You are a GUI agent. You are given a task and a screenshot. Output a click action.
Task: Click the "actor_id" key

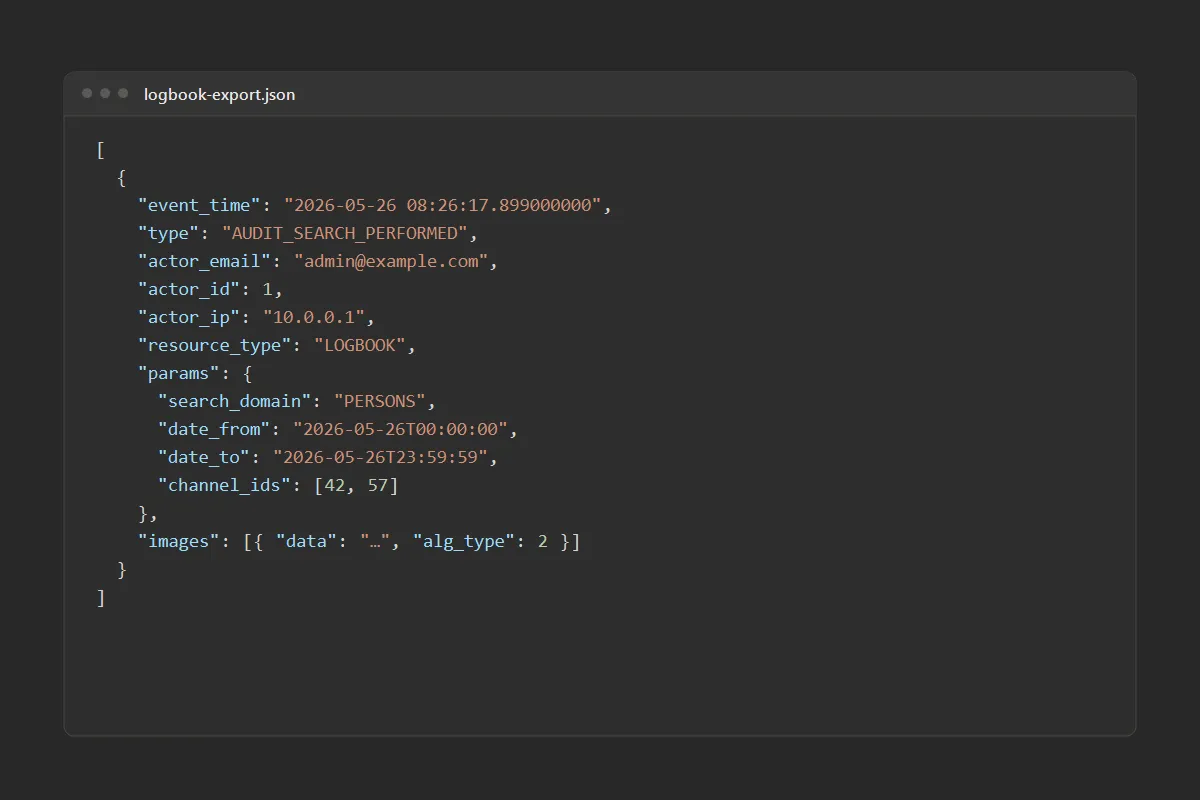click(190, 289)
